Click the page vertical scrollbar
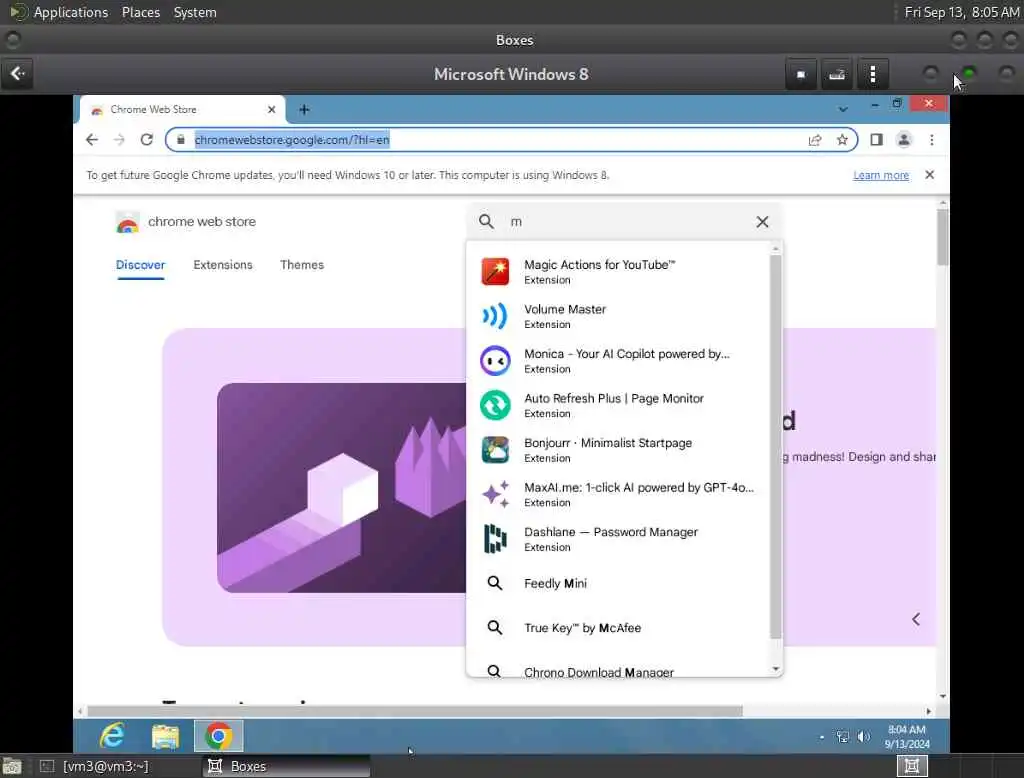The width and height of the screenshot is (1024, 778). pos(942,237)
